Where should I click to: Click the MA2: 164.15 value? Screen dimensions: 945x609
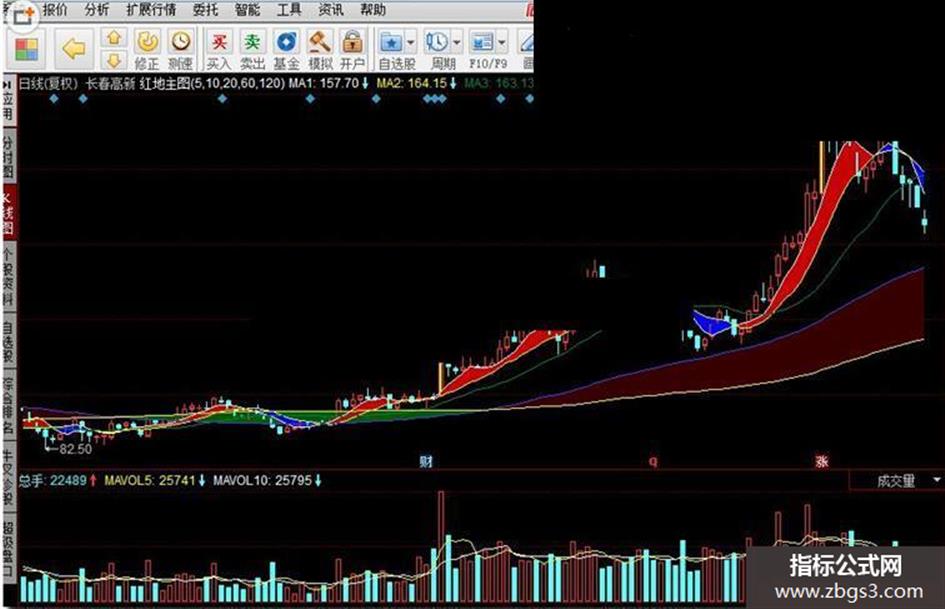pyautogui.click(x=412, y=83)
